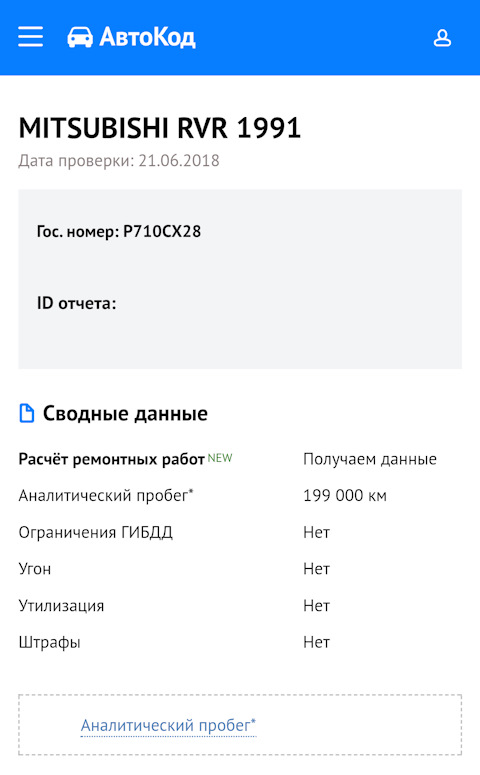Screen dimensions: 480x775
Task: Open the hamburger menu
Action: (30, 37)
